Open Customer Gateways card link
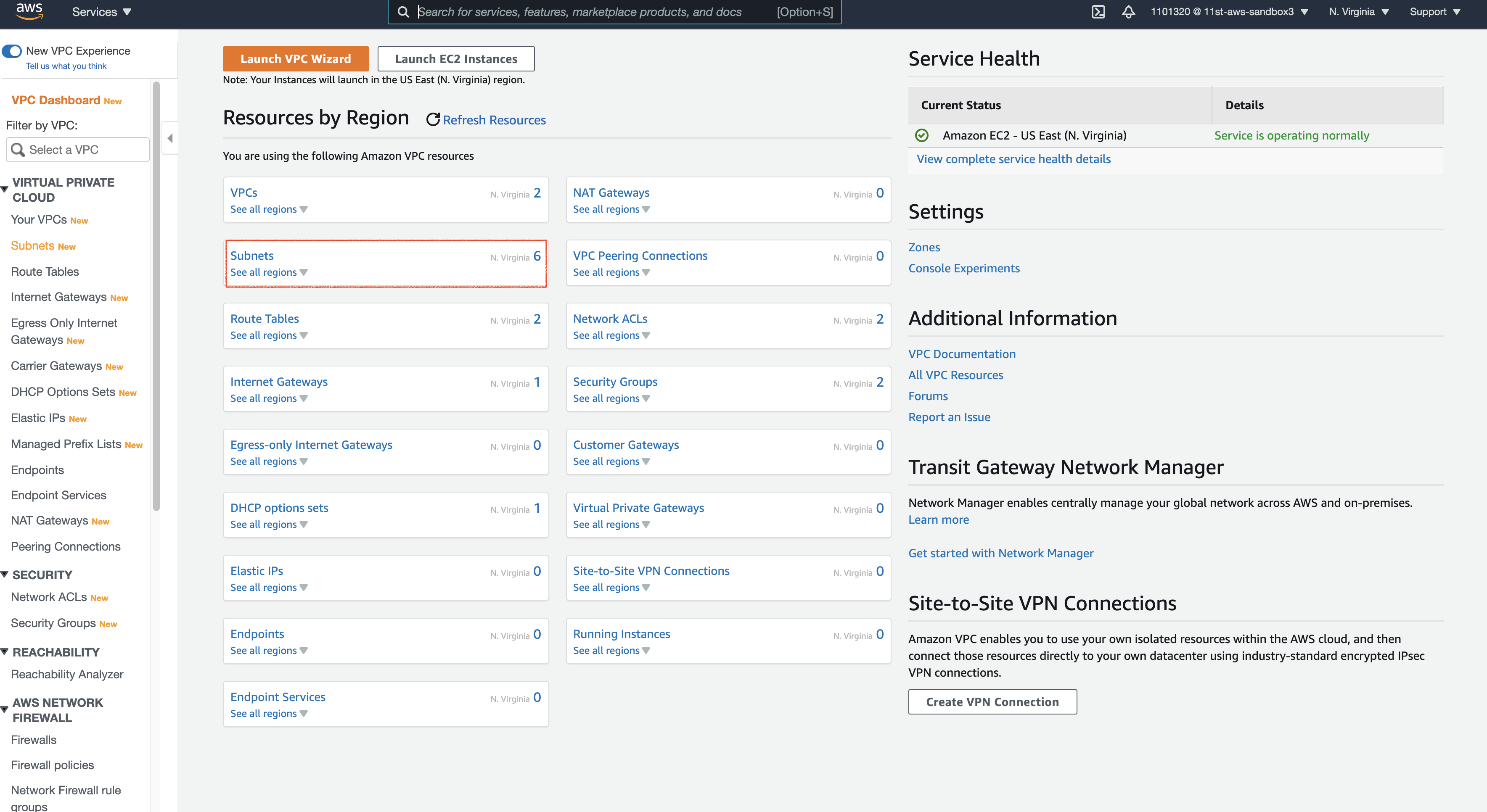The width and height of the screenshot is (1487, 812). click(x=626, y=445)
